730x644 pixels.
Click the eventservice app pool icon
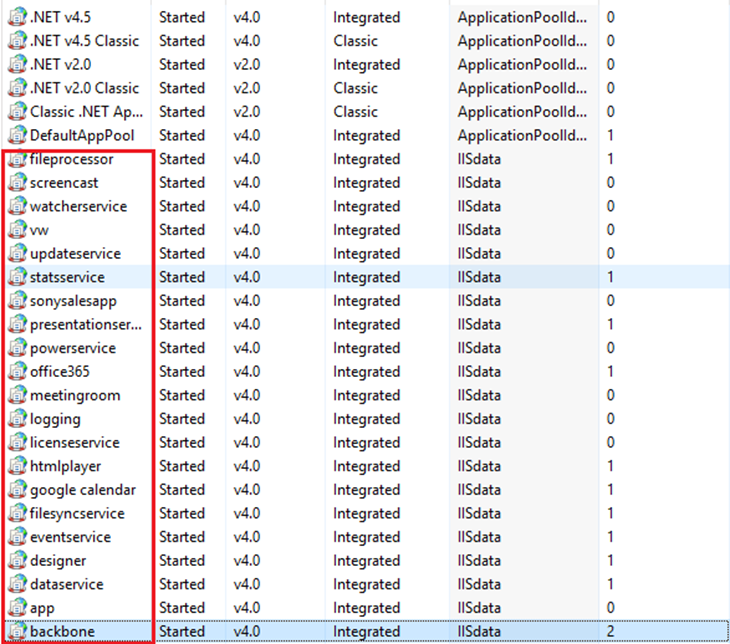[x=17, y=537]
